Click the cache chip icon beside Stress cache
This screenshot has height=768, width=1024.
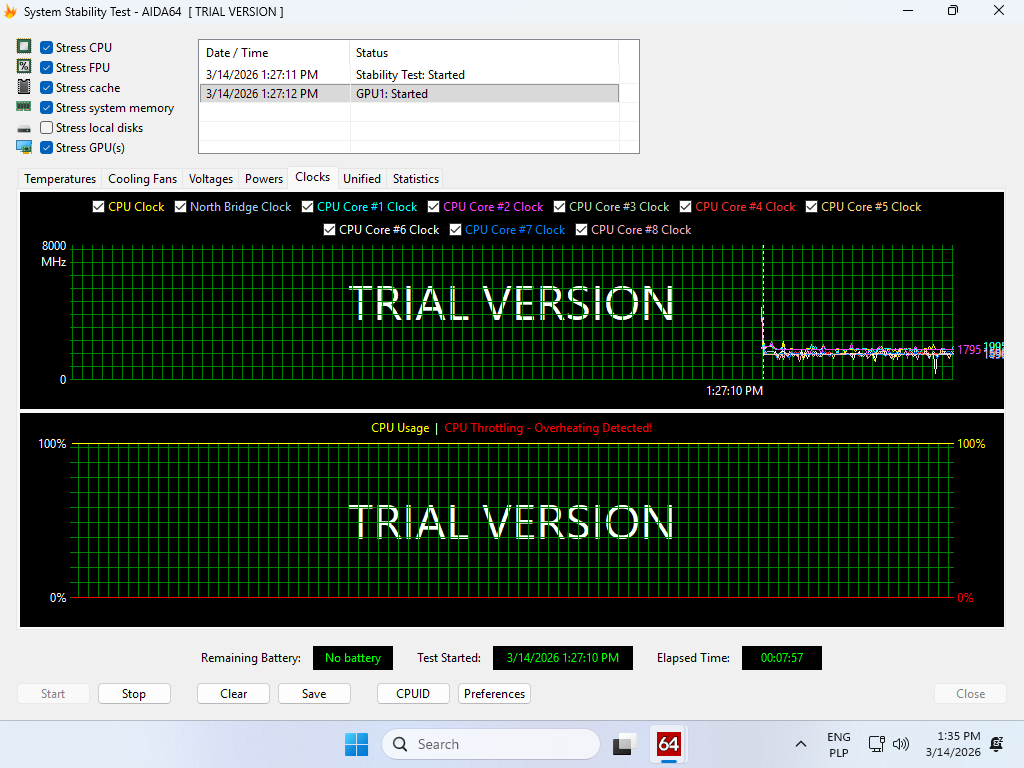pos(24,87)
